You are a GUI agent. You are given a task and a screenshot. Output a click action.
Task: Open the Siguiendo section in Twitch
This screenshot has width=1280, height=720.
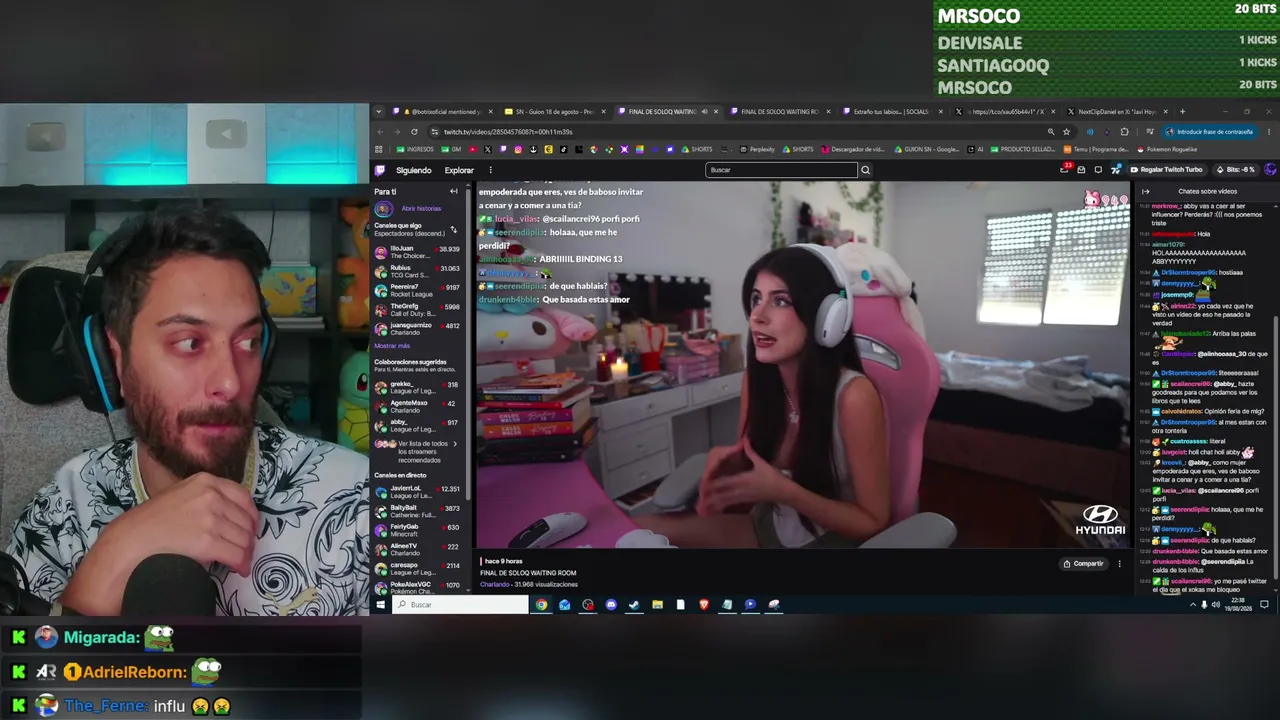click(x=413, y=171)
